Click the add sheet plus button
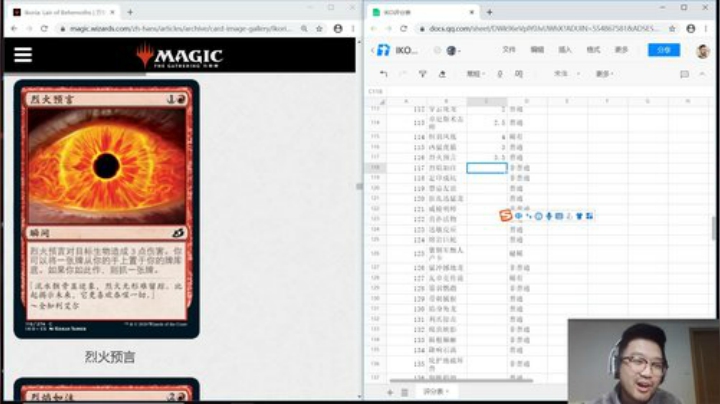 [x=390, y=392]
